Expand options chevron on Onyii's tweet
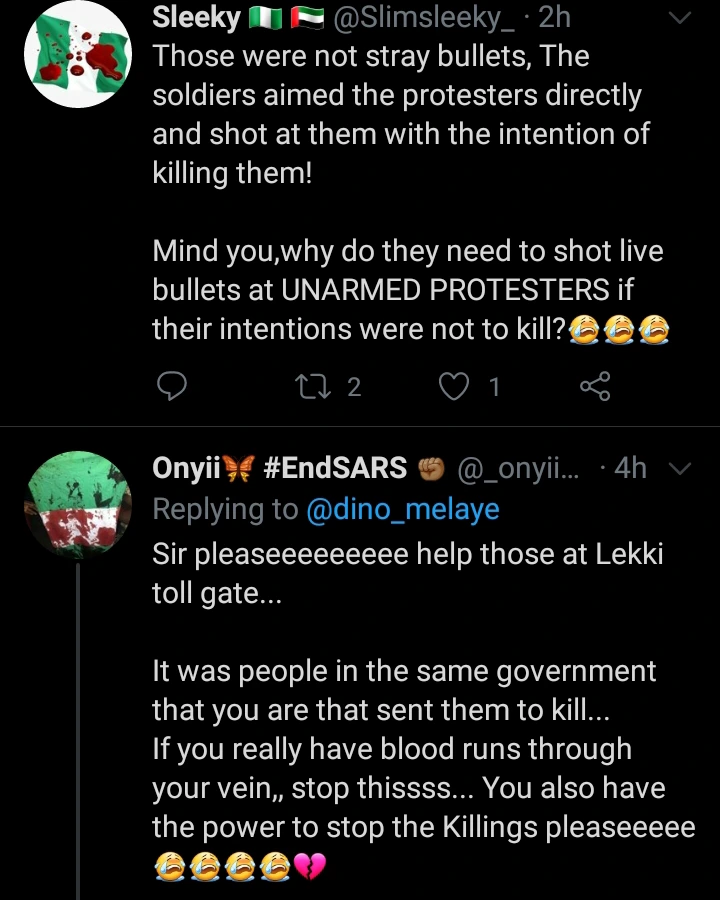The height and width of the screenshot is (900, 720). pos(679,468)
